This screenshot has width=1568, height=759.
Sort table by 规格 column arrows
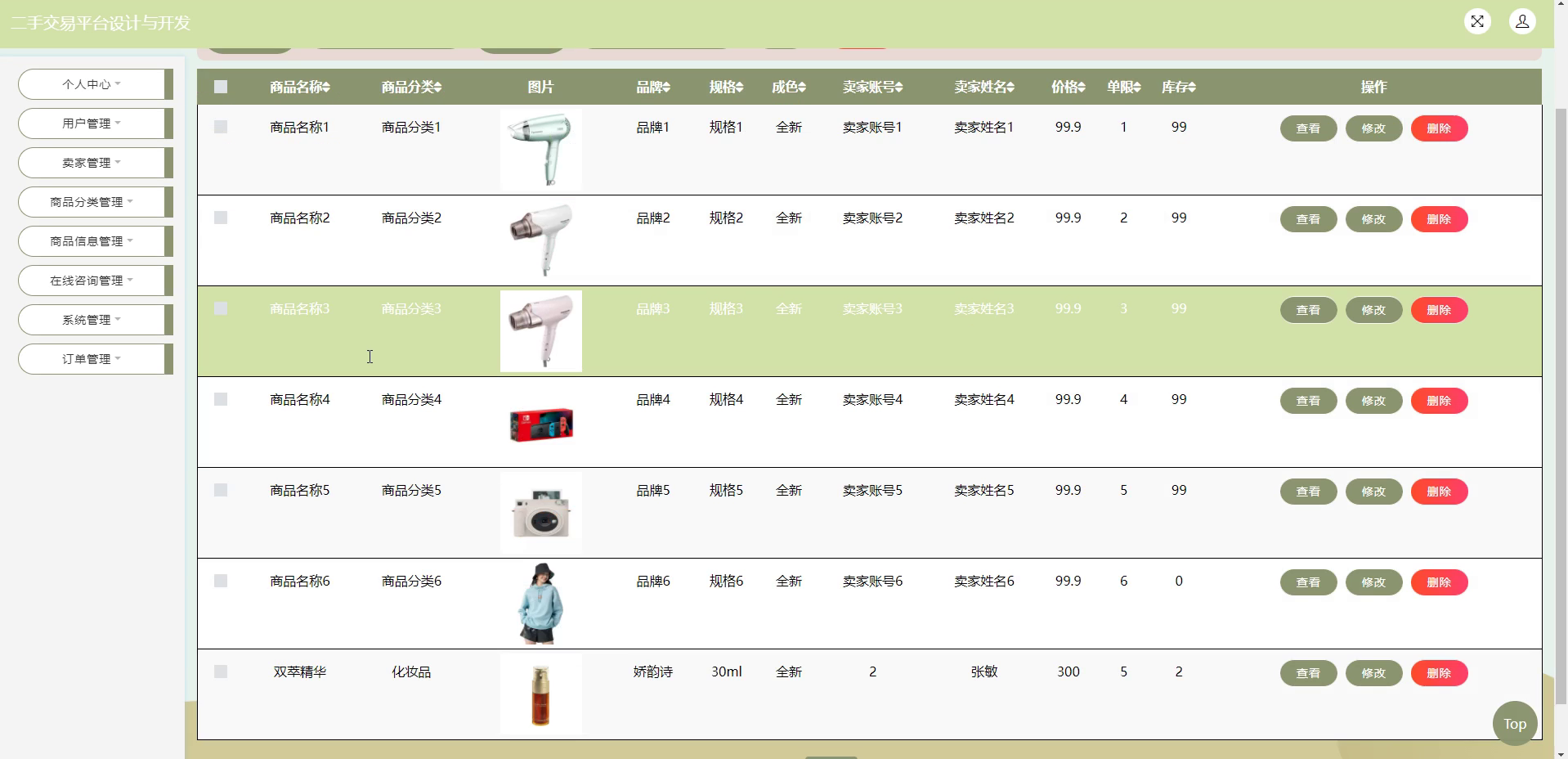[739, 88]
